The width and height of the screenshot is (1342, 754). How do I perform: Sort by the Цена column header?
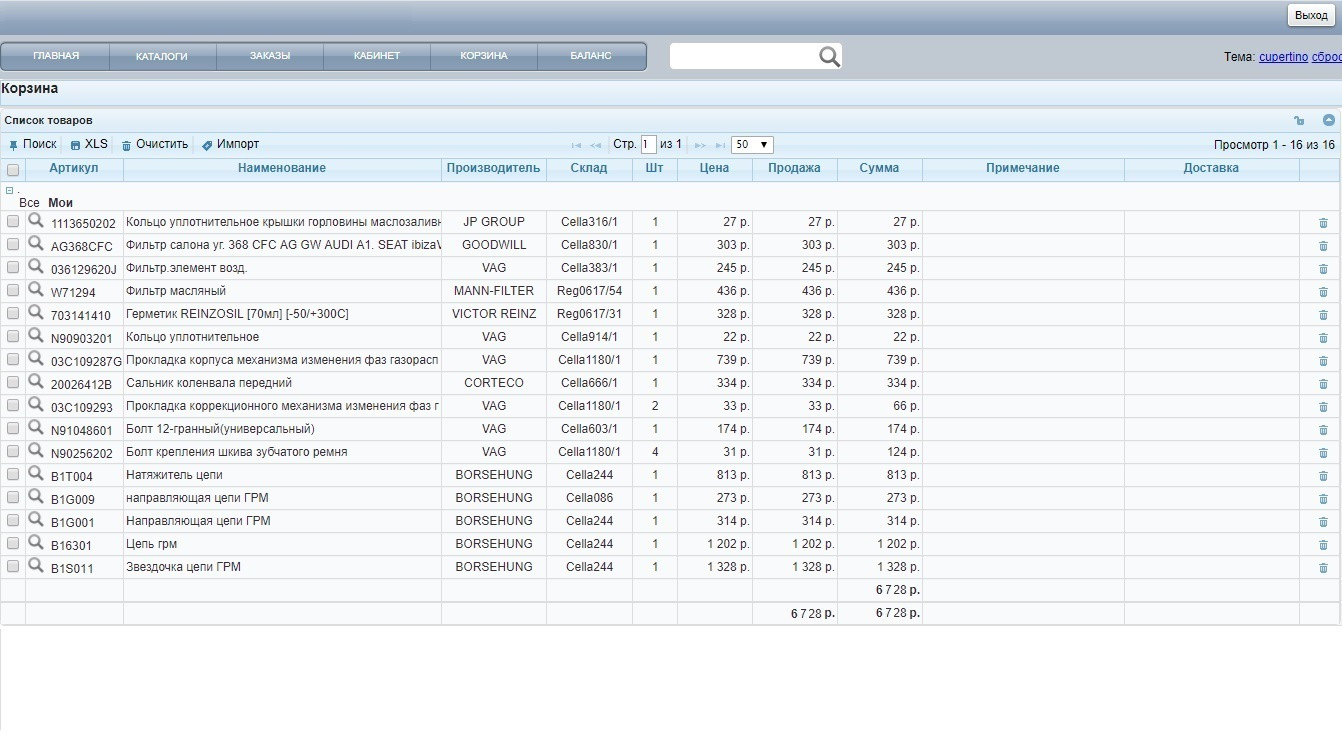(x=715, y=168)
